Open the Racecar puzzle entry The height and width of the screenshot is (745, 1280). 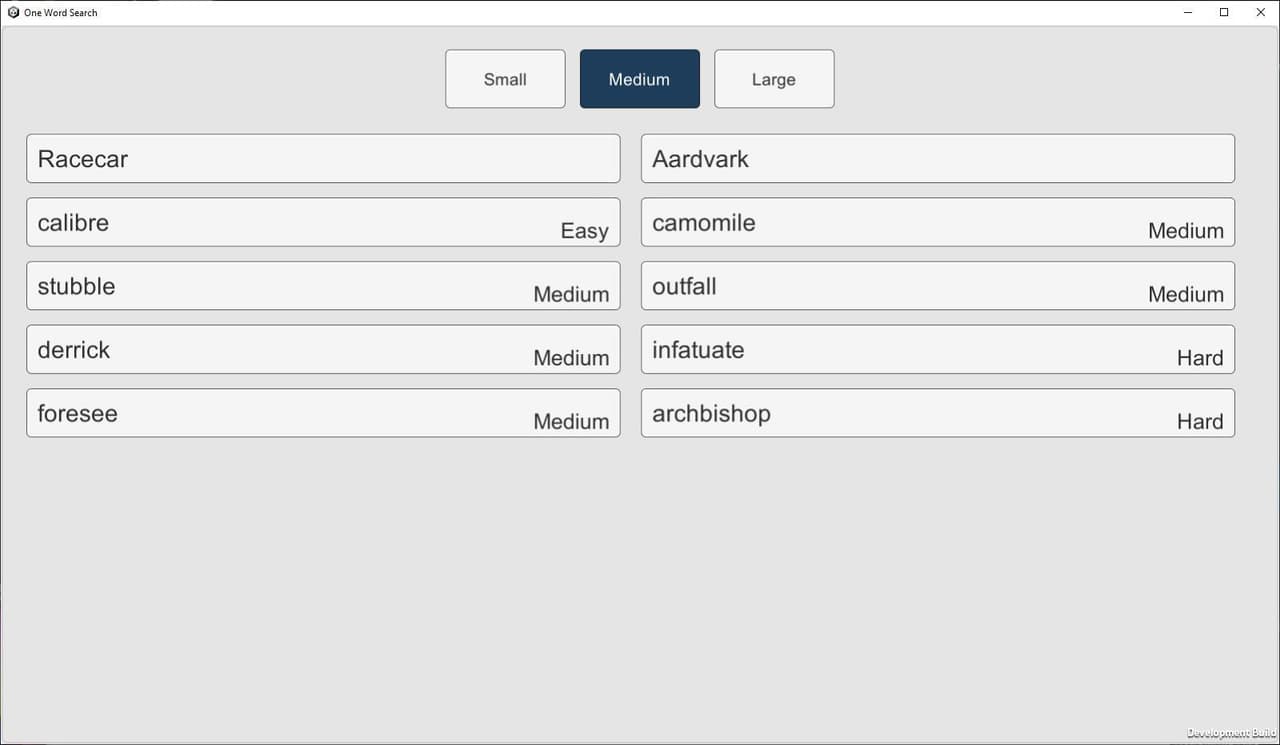323,159
